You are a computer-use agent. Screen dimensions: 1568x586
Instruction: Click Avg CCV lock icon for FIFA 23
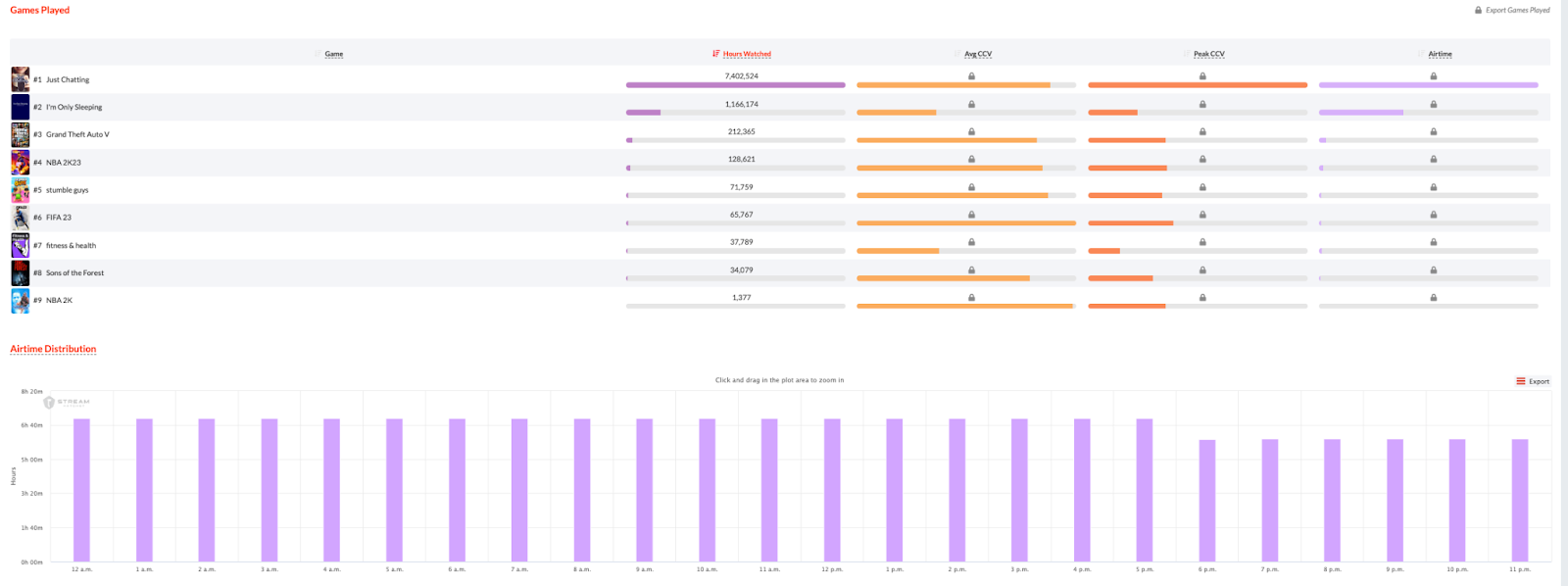(971, 215)
